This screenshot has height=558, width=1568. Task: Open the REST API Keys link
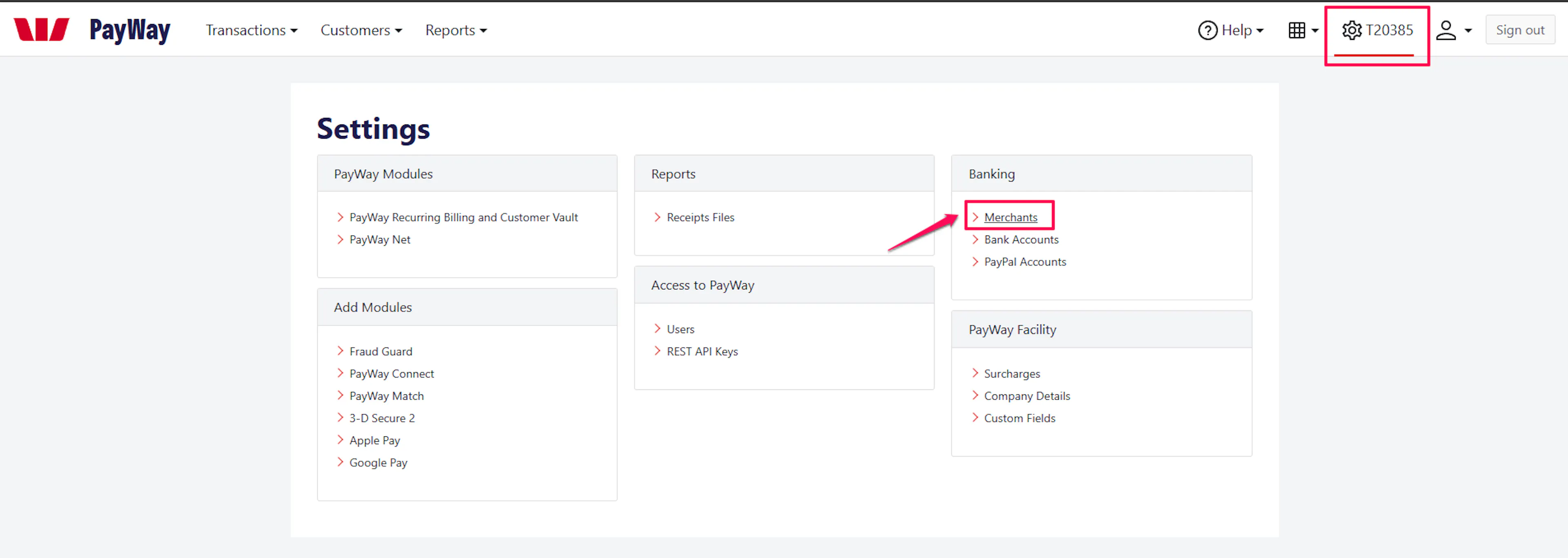click(x=702, y=351)
